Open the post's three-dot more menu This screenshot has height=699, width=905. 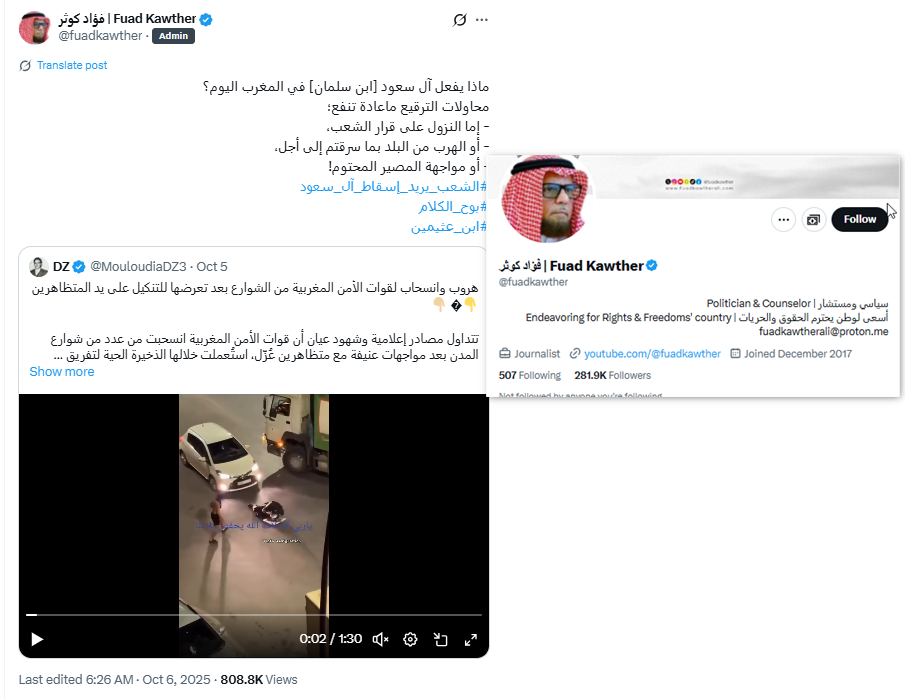click(482, 20)
